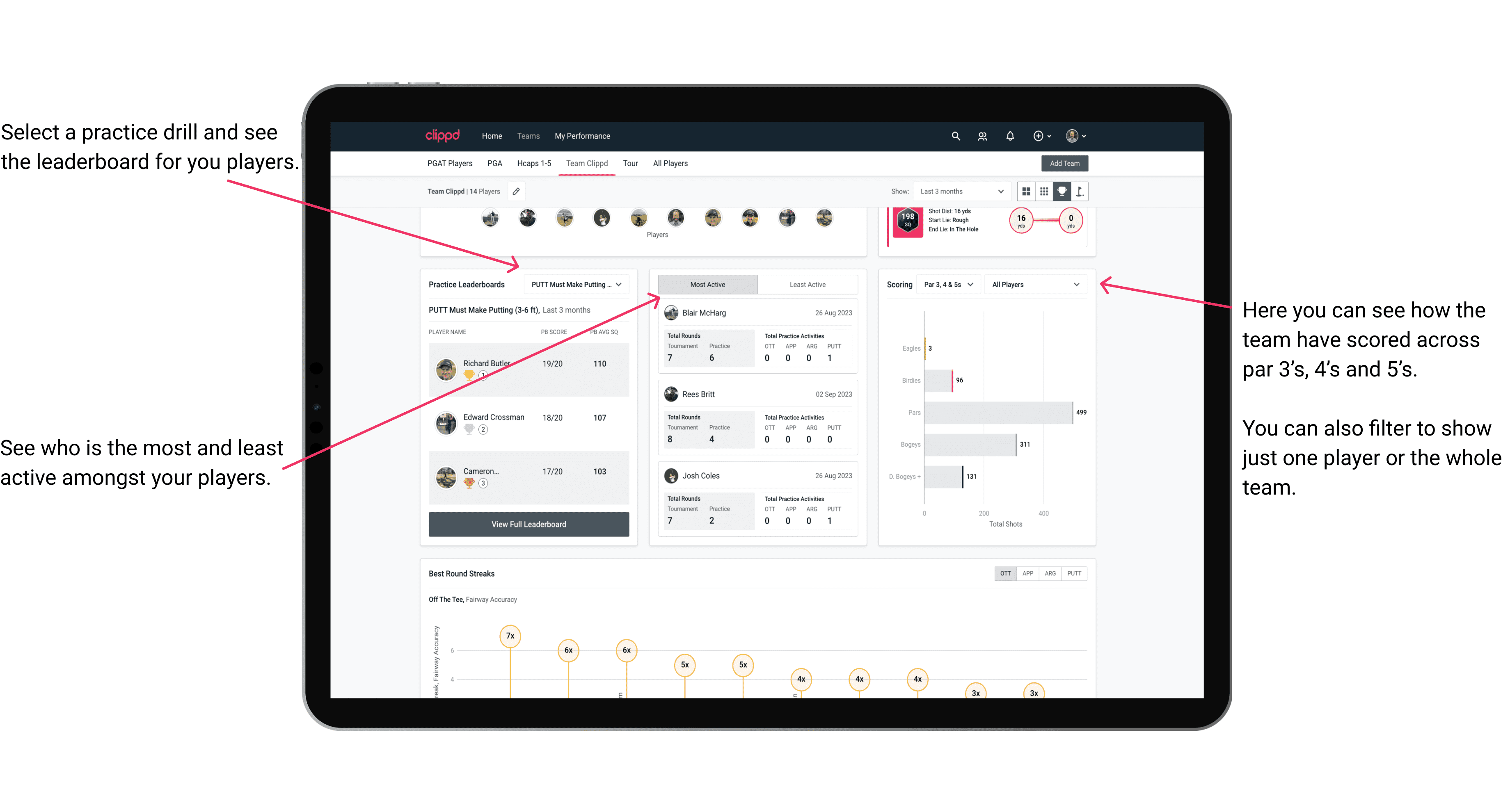Click the Add Team button
Viewport: 1510px width, 812px height.
[x=1064, y=163]
